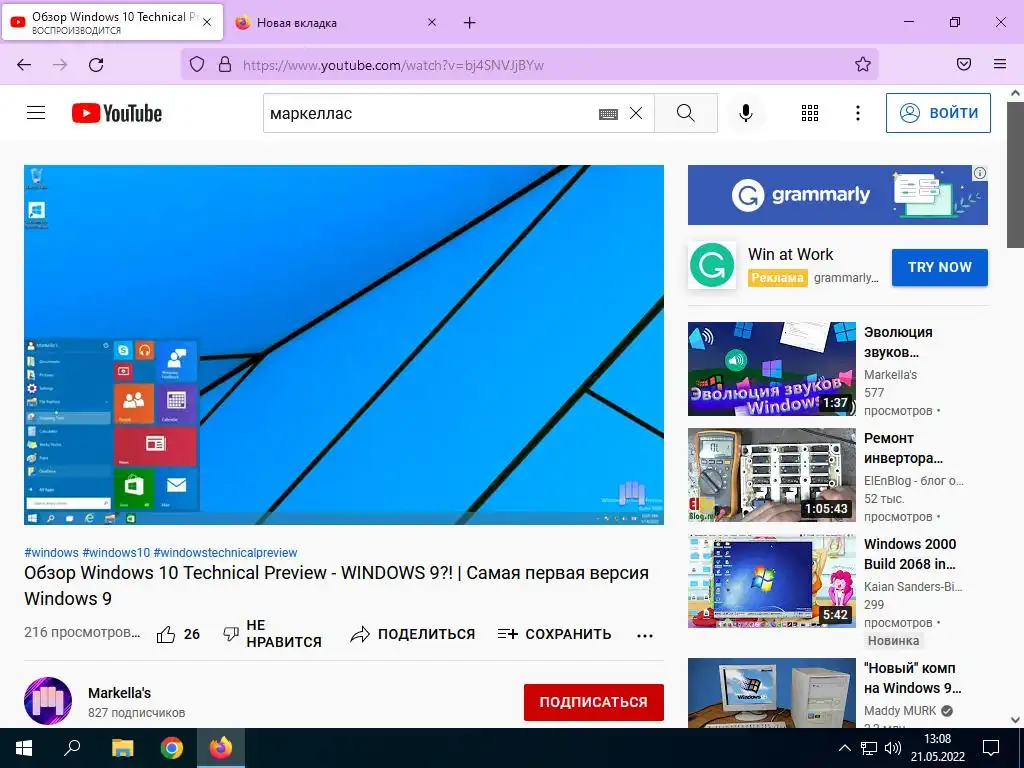This screenshot has width=1024, height=768.
Task: Open the notification action center
Action: [991, 748]
